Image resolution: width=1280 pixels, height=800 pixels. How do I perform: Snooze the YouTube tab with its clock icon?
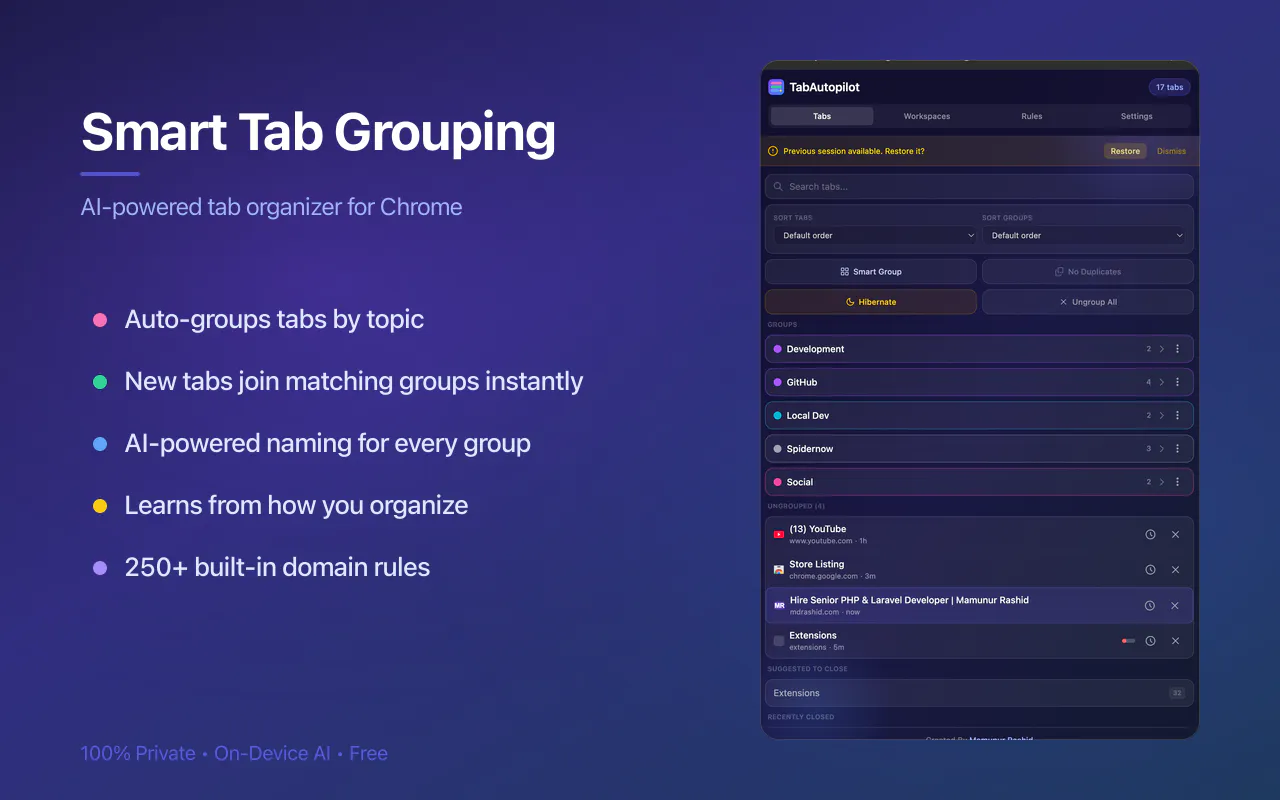coord(1150,534)
